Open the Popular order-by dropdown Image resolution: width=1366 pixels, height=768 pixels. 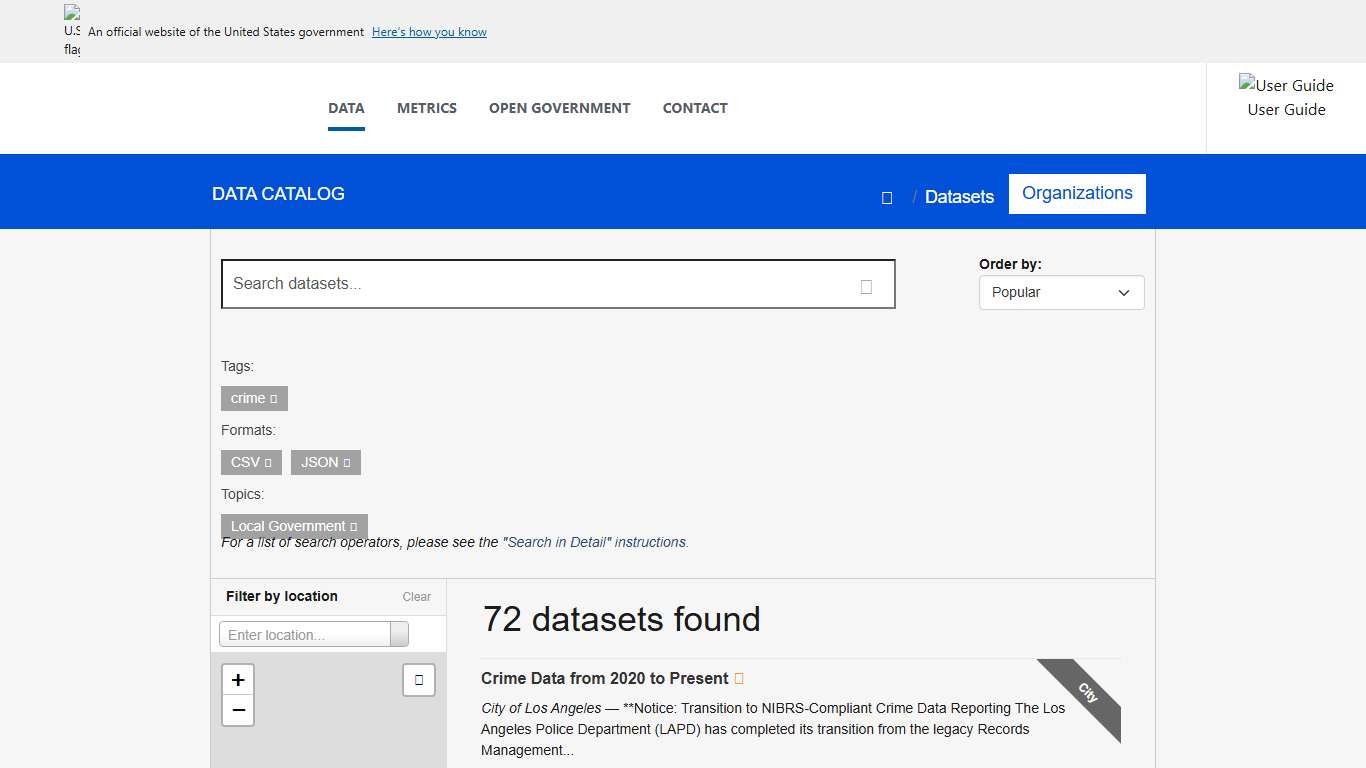coord(1061,292)
